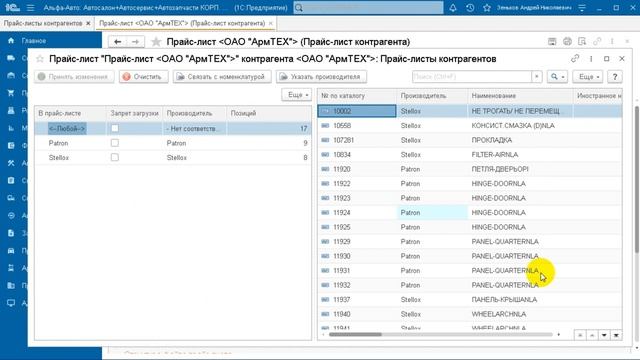Open favorites star in the title bar
The width and height of the screenshot is (640, 360).
click(x=487, y=8)
